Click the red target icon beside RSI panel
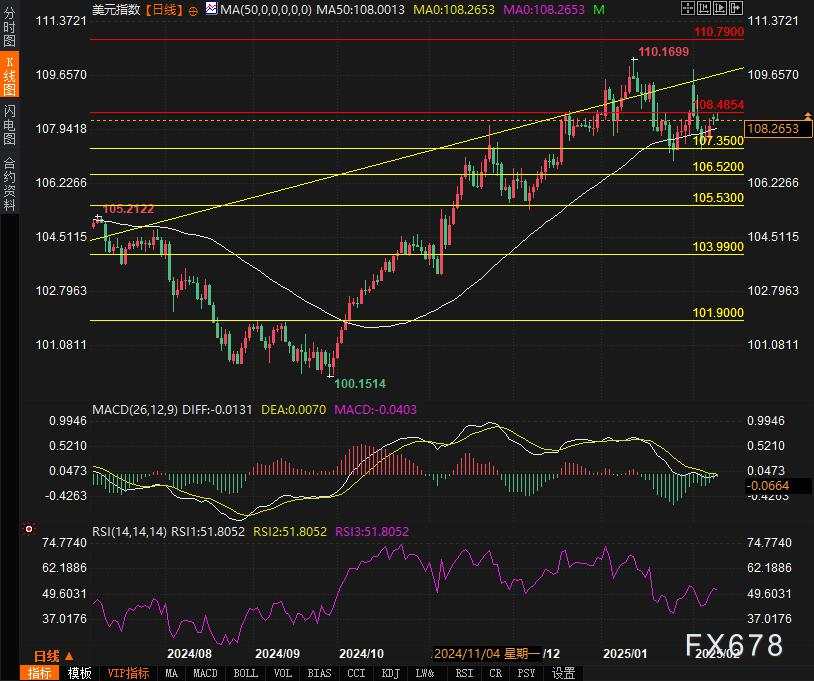The height and width of the screenshot is (681, 814). 29,529
